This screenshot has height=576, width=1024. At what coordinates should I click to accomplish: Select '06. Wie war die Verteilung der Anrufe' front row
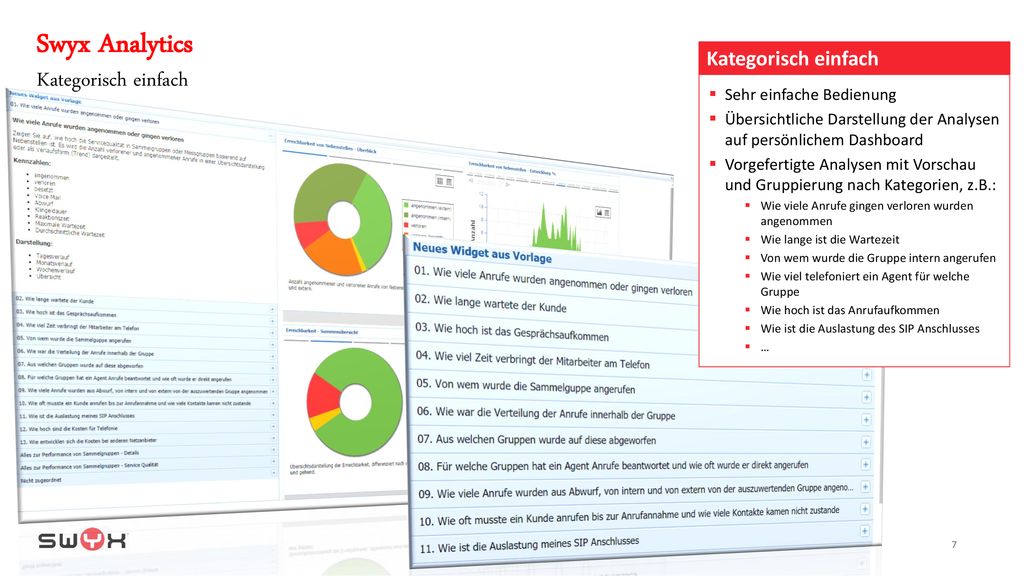(546, 413)
